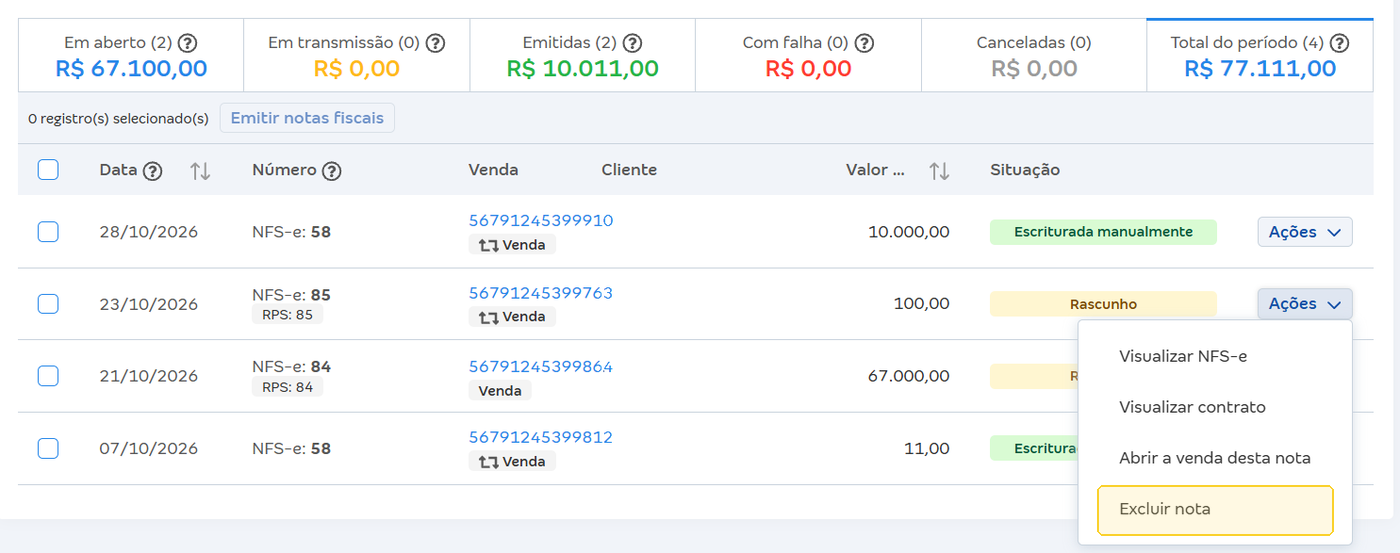Open sale link 56791245399910

click(x=541, y=220)
